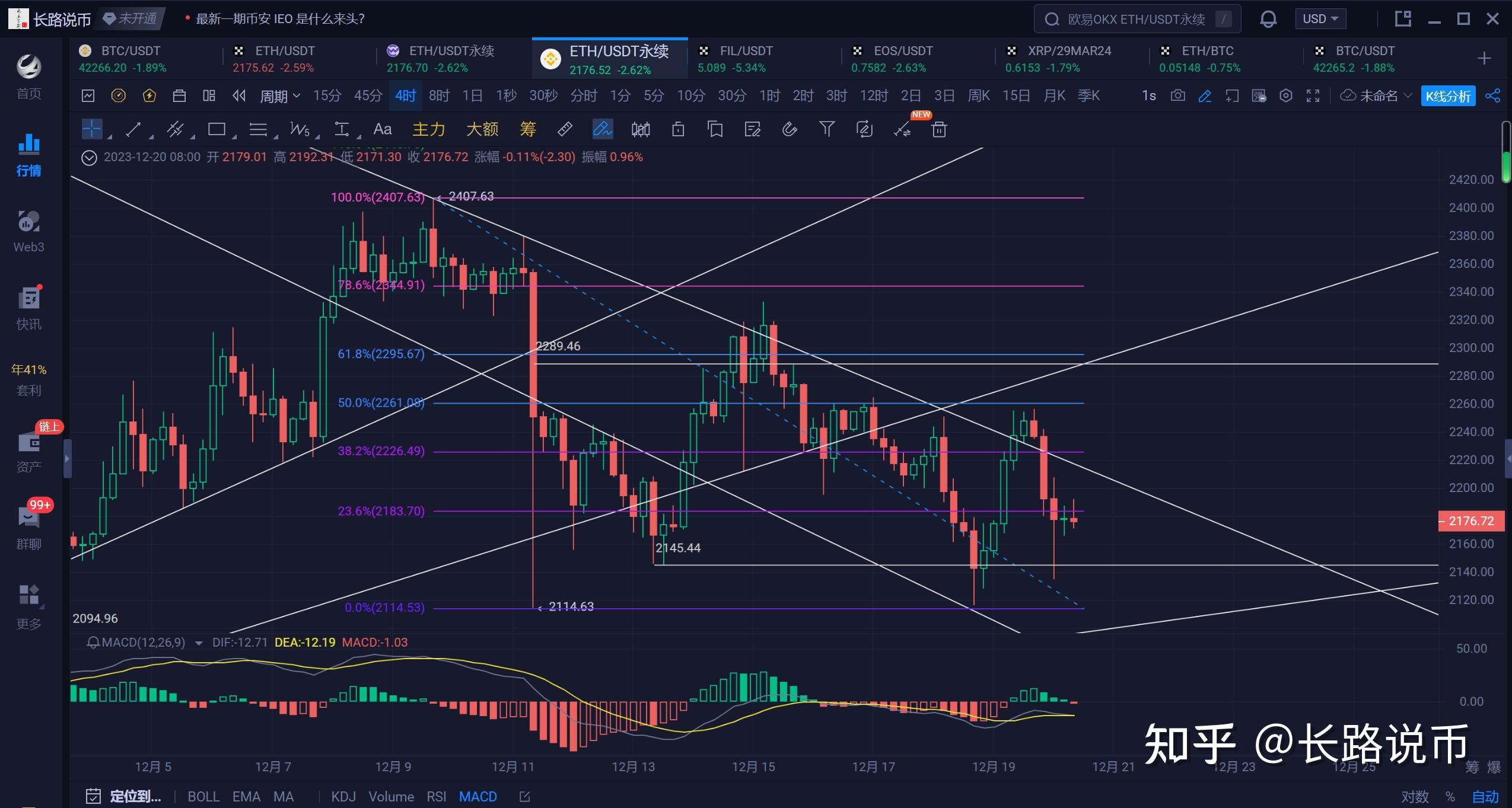Open the USD currency dropdown
Image resolution: width=1512 pixels, height=808 pixels.
coord(1320,19)
